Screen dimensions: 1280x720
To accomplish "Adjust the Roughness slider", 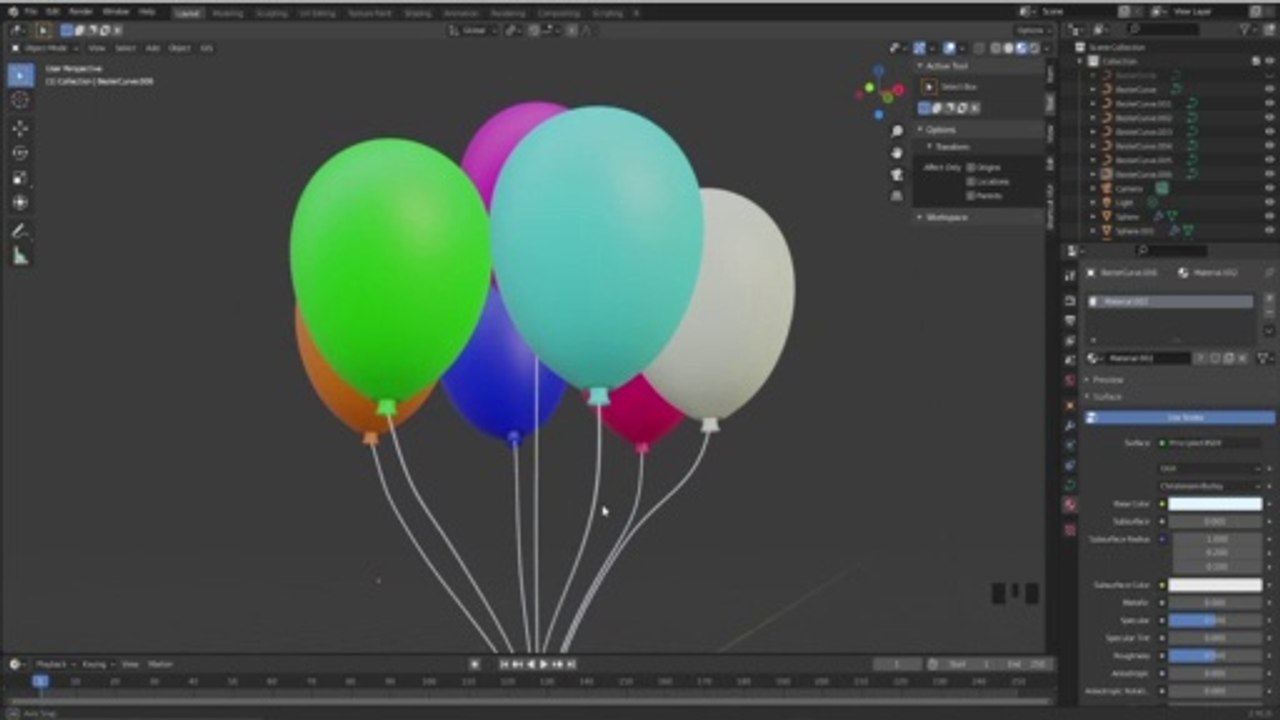I will pyautogui.click(x=1215, y=656).
